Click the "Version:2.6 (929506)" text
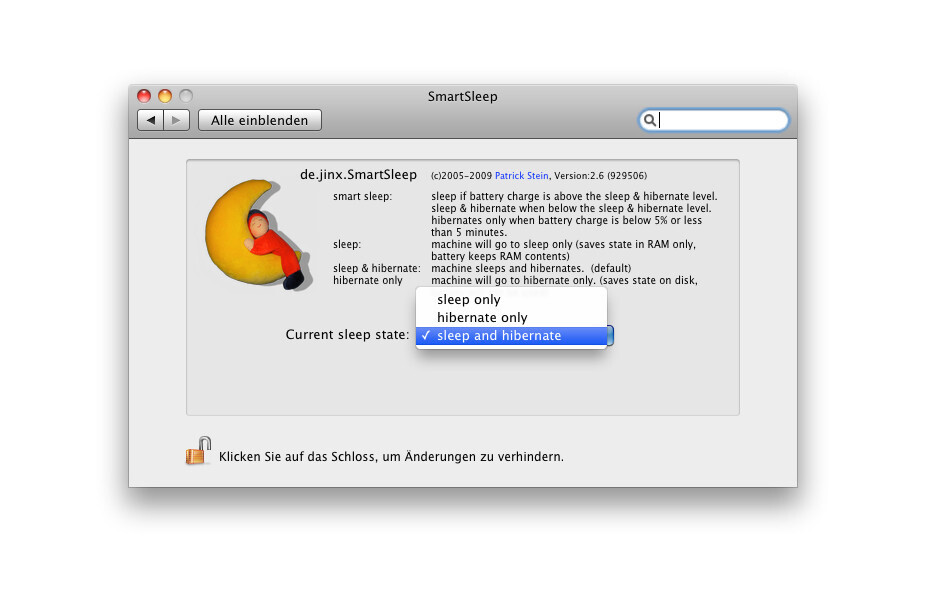 (x=600, y=176)
